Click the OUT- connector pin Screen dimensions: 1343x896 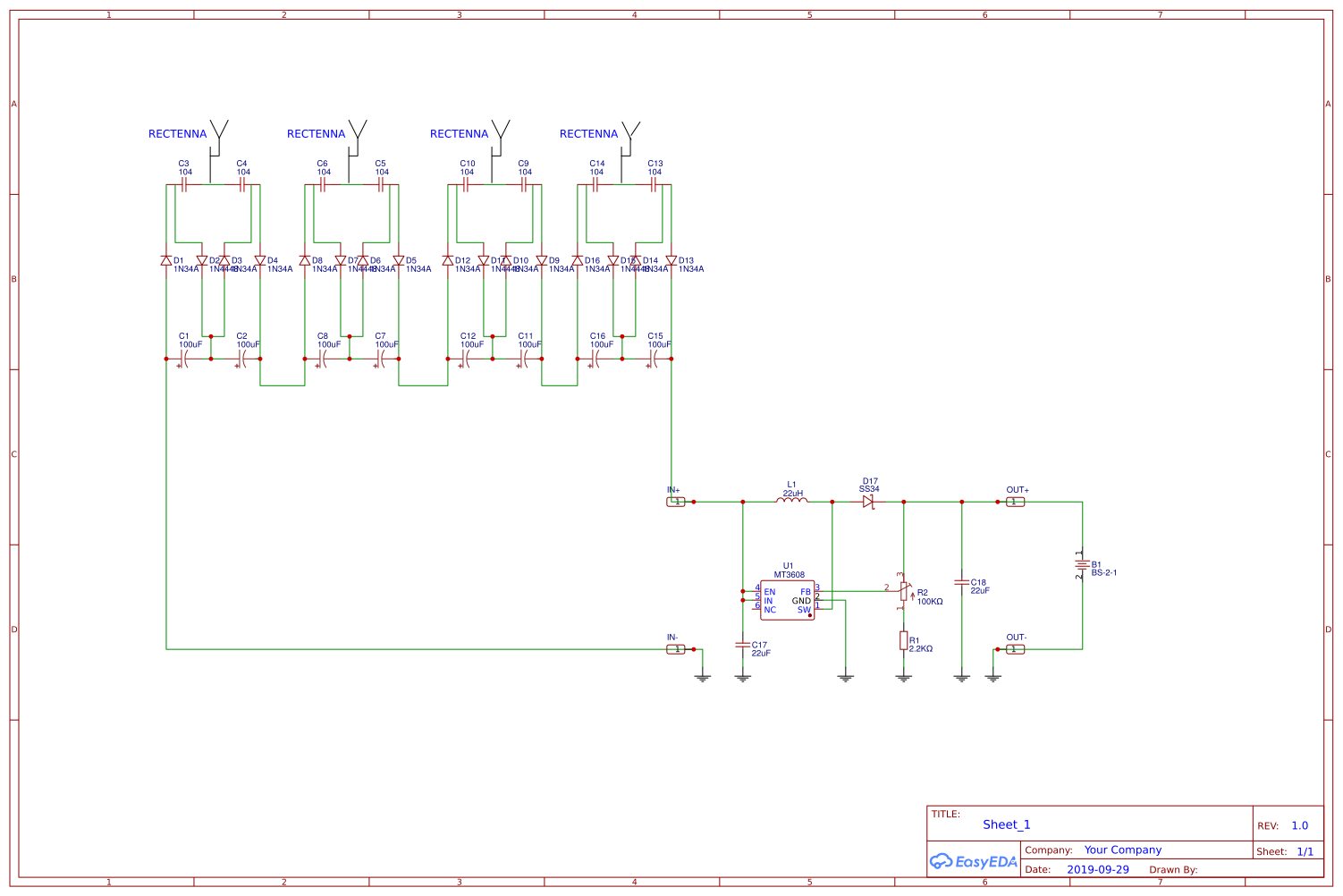coord(1016,649)
